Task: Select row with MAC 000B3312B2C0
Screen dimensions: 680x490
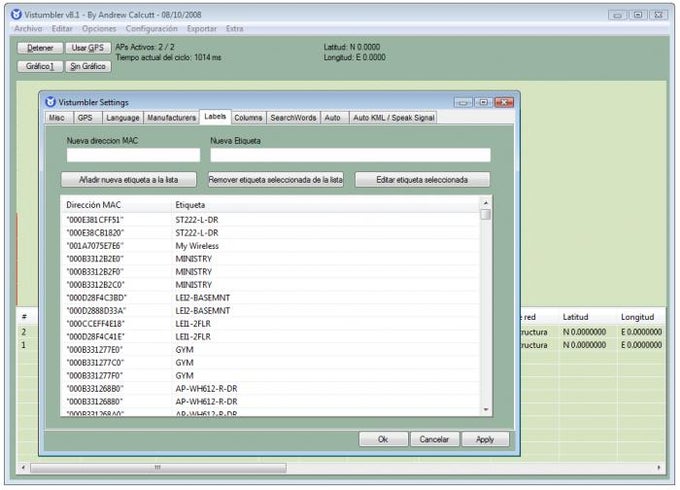Action: [x=271, y=285]
